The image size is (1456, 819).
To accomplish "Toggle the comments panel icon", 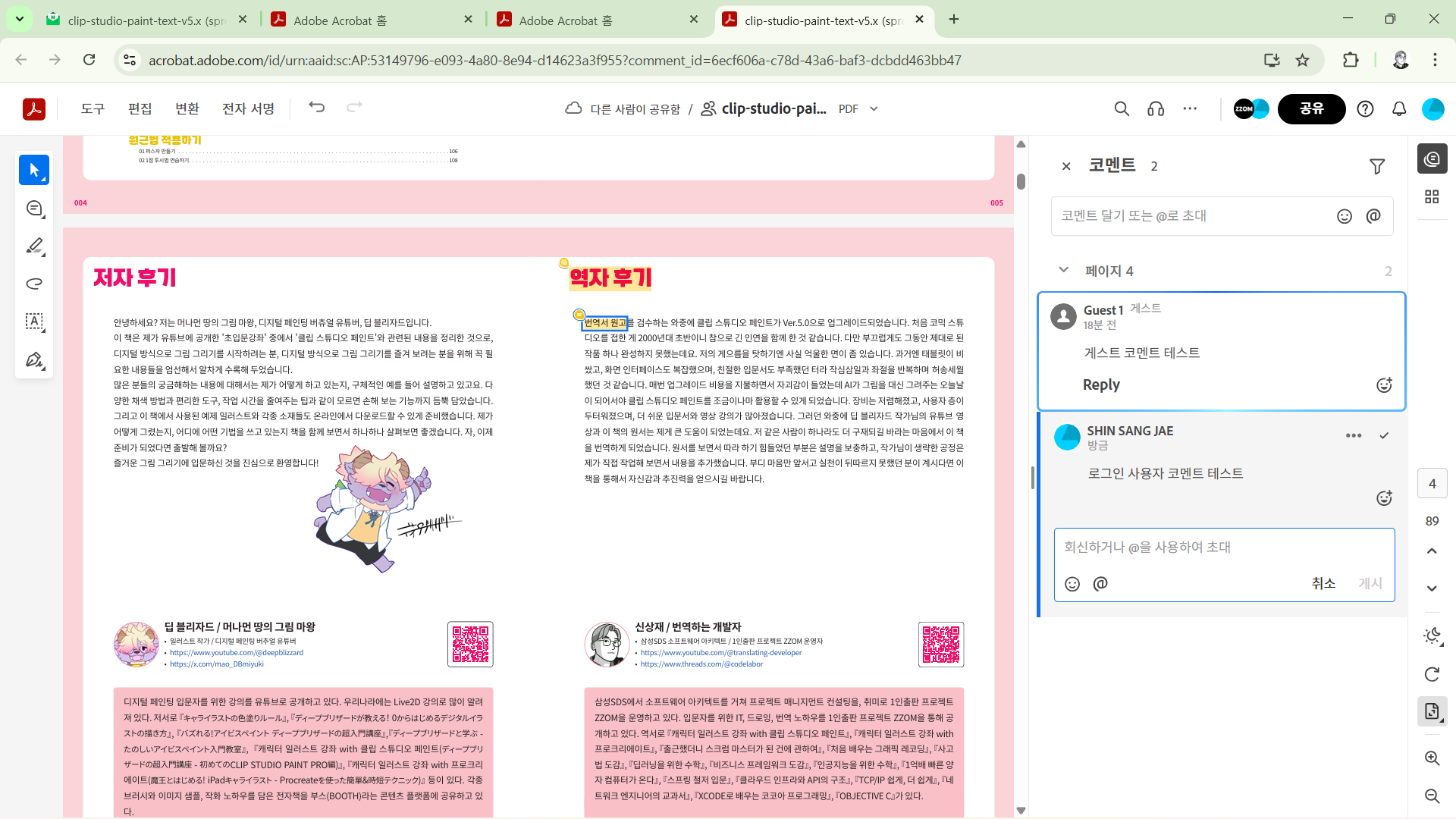I will [1432, 159].
